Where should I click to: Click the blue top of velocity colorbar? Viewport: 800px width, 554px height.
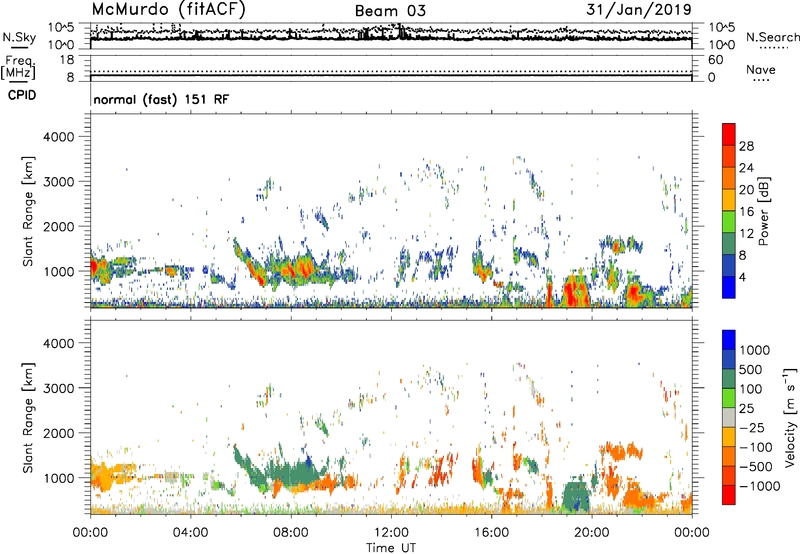729,339
